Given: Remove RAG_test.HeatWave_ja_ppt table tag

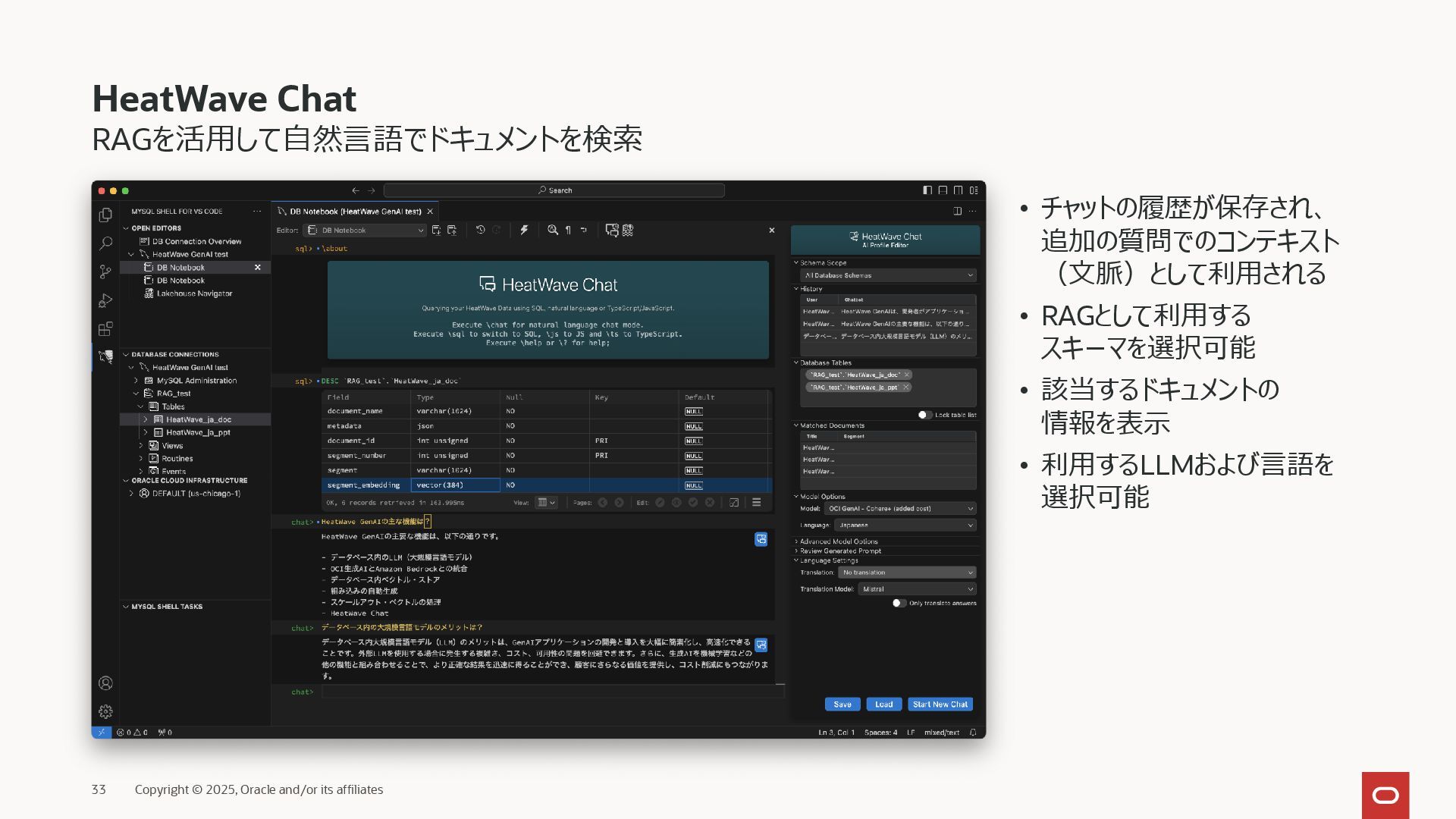Looking at the screenshot, I should click(x=905, y=388).
